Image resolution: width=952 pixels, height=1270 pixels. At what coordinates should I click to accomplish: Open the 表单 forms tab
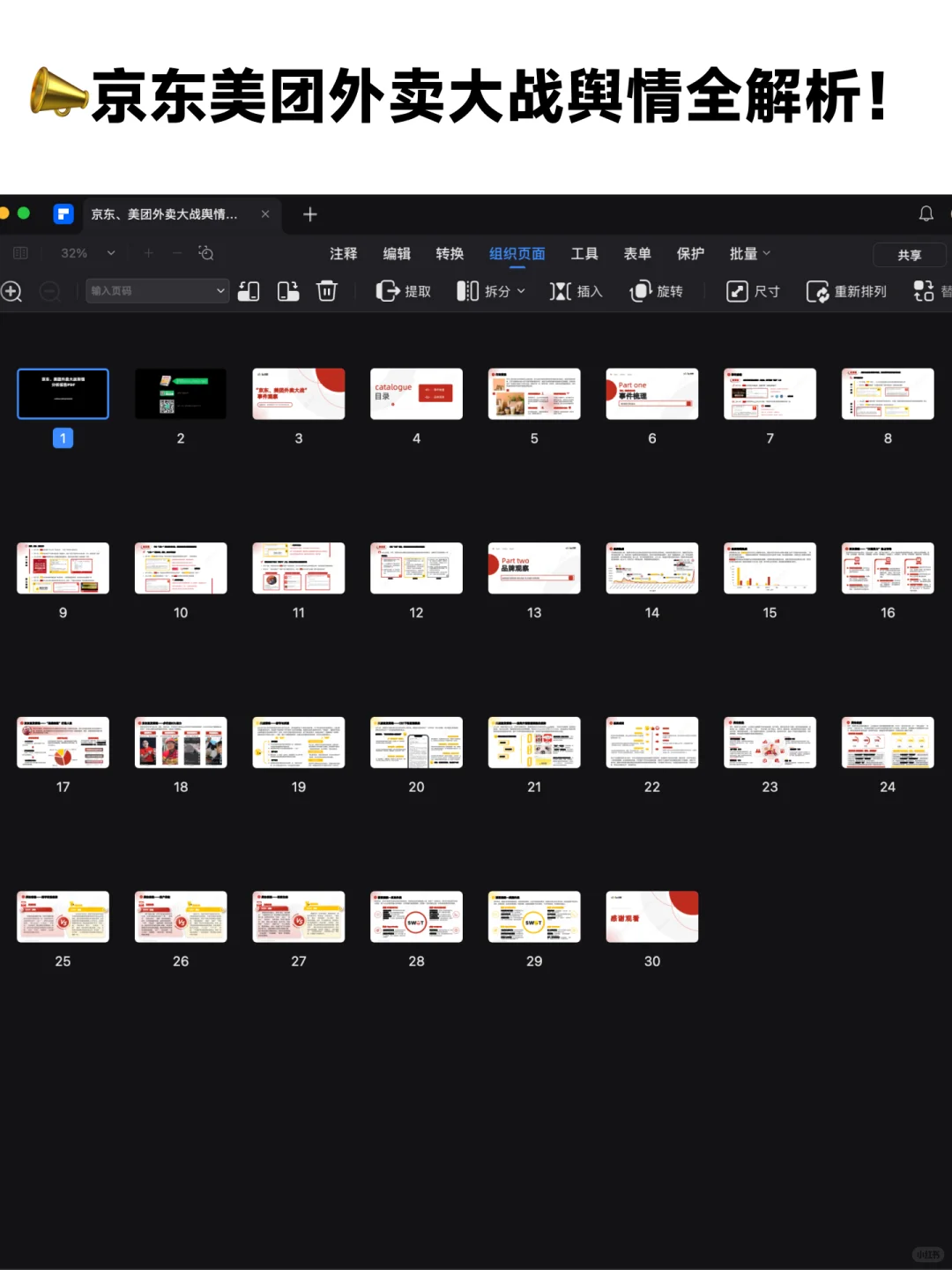click(637, 253)
